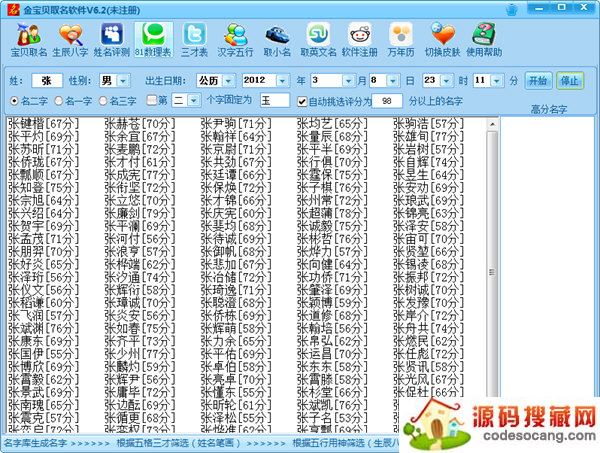Select name 张廉剑[79分]
This screenshot has height=453, width=600.
click(140, 213)
